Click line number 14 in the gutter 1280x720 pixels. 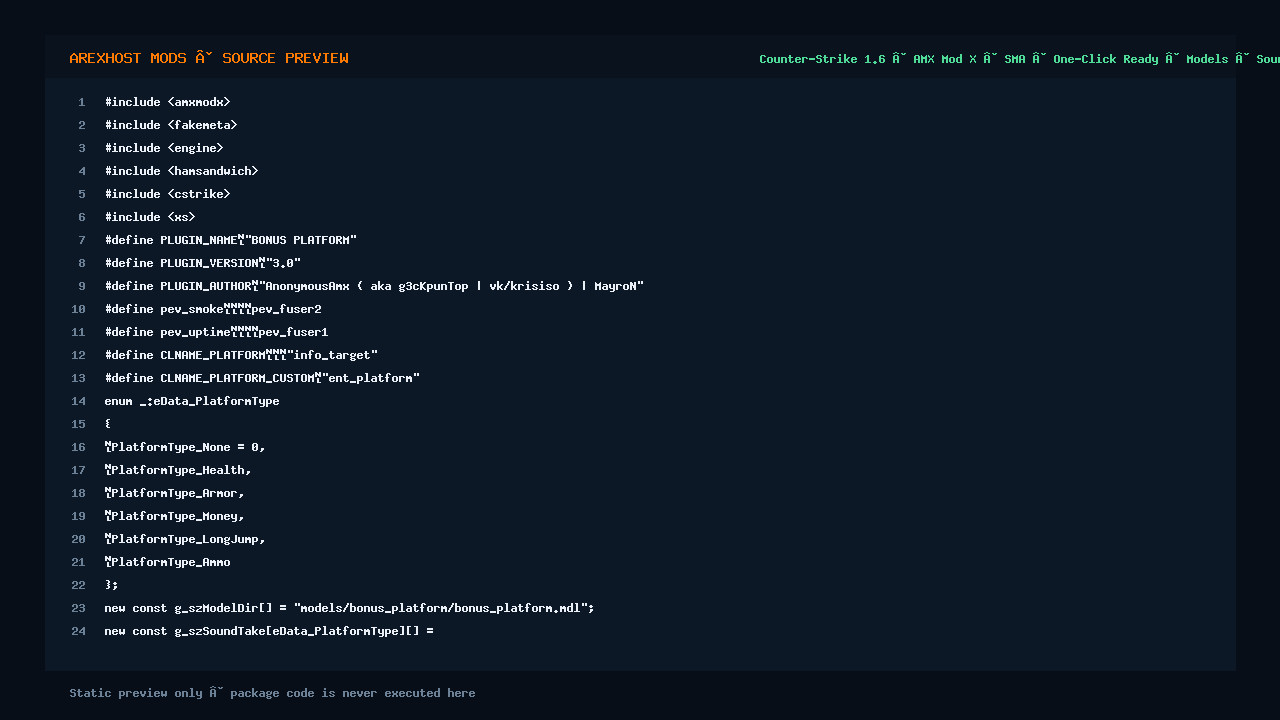click(79, 401)
